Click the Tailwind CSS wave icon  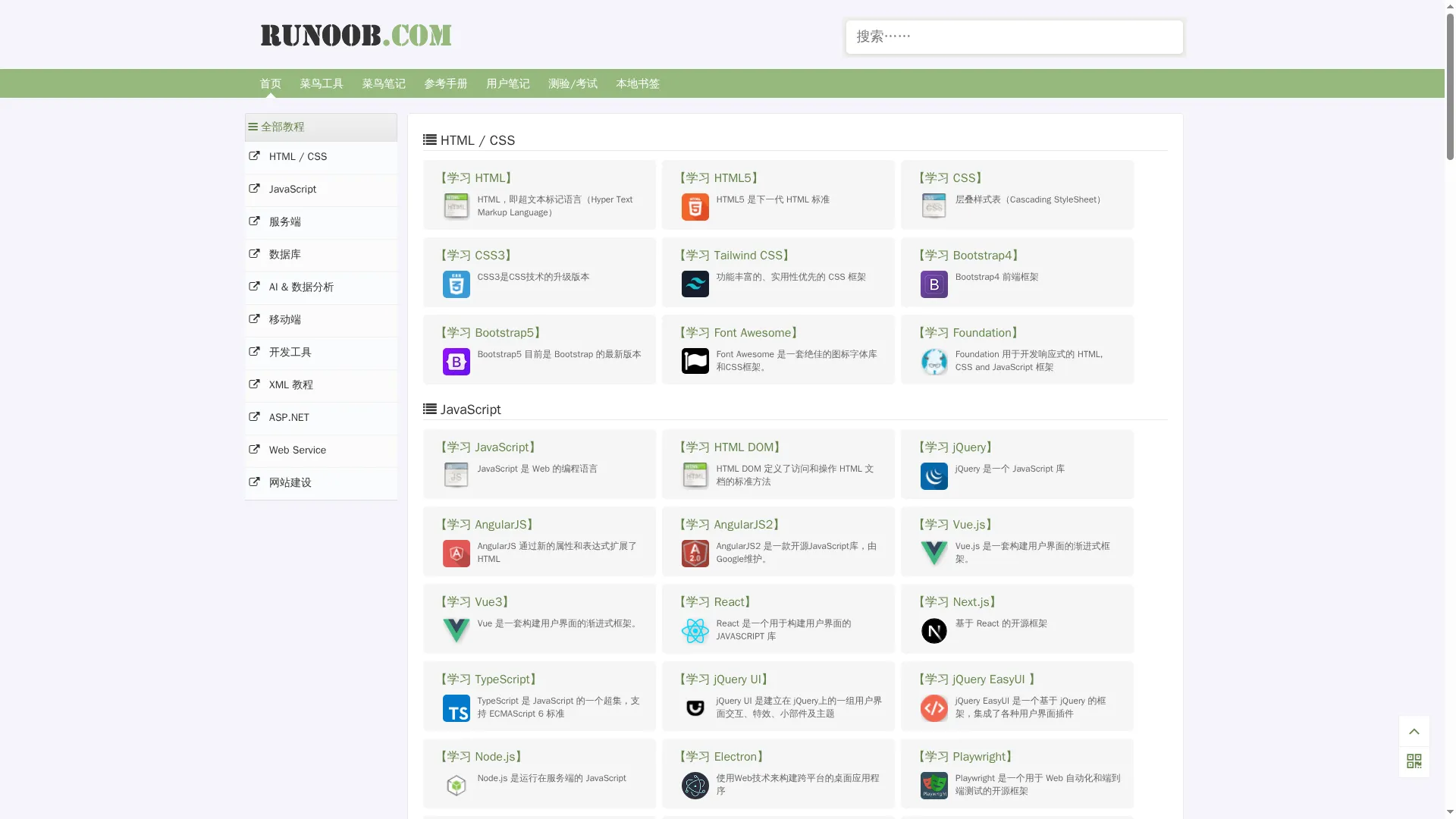(x=695, y=284)
